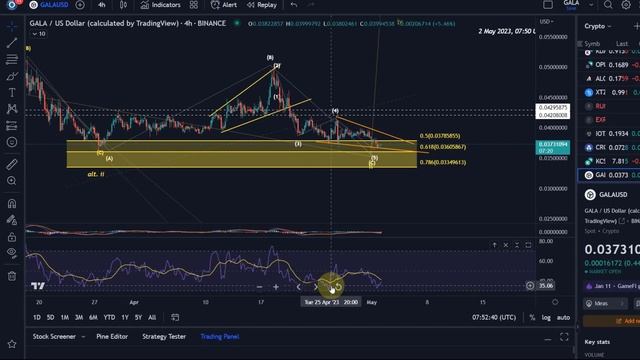640x360 pixels.
Task: Open the USD currency dropdown
Action: 547,22
